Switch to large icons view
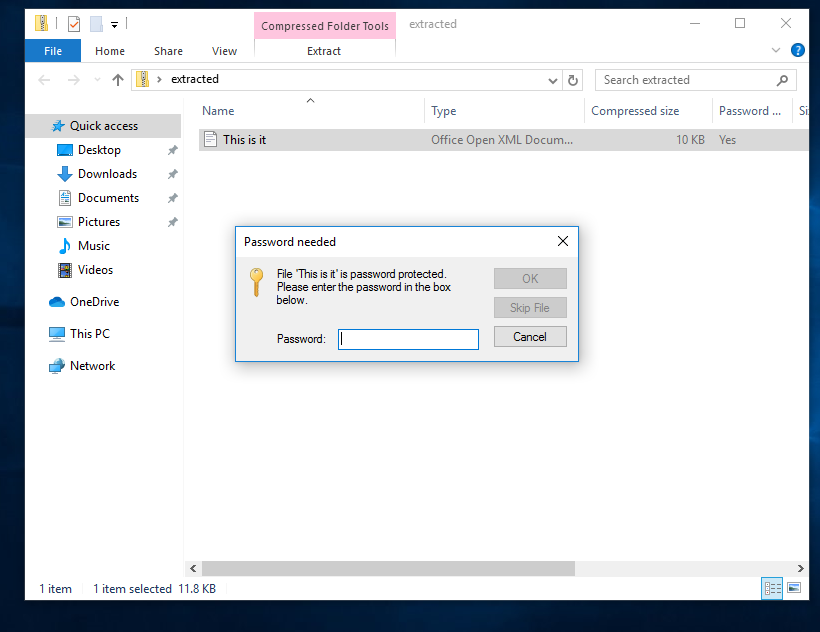The height and width of the screenshot is (632, 820). click(794, 588)
